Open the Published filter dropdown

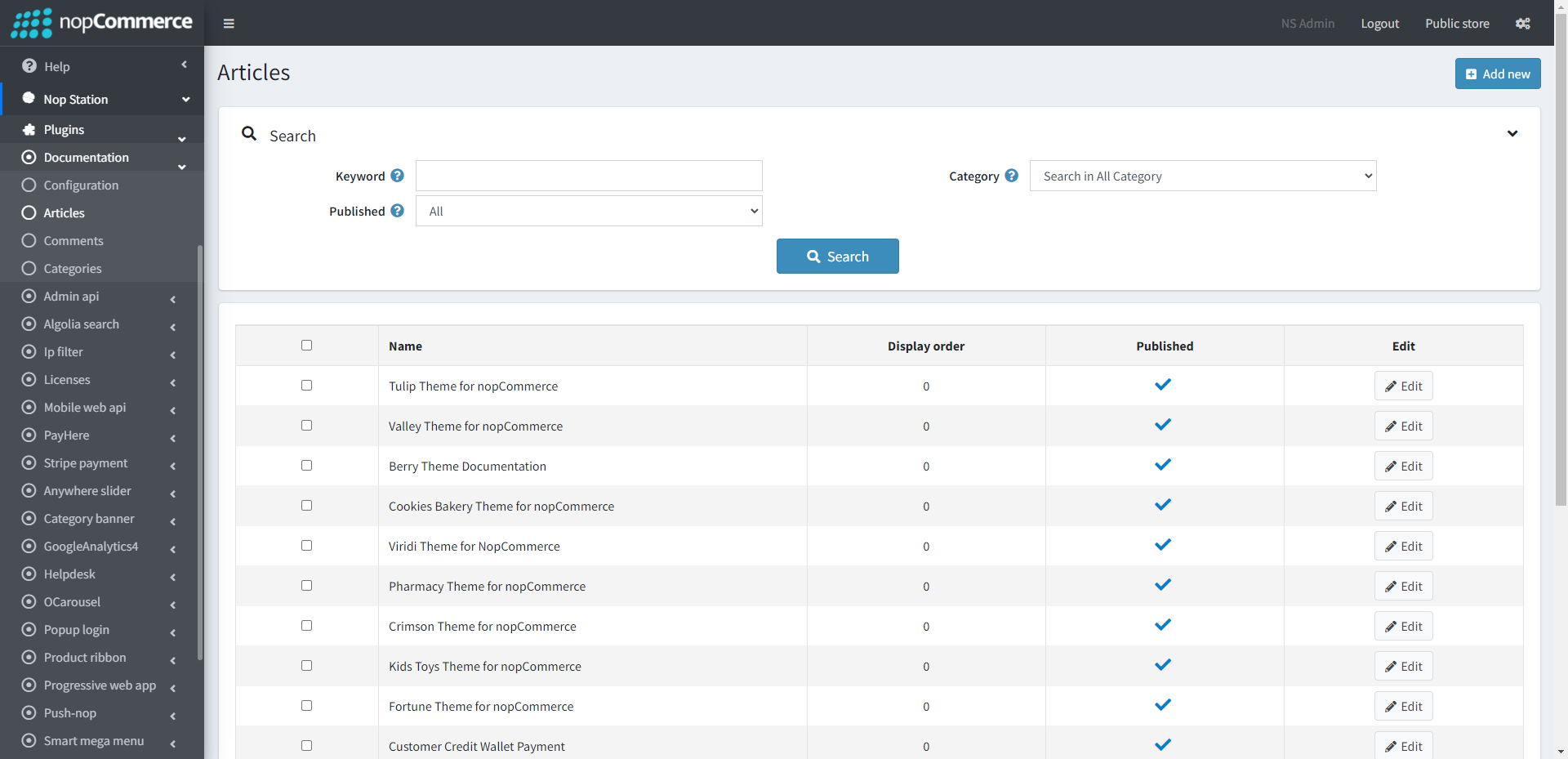click(x=589, y=211)
